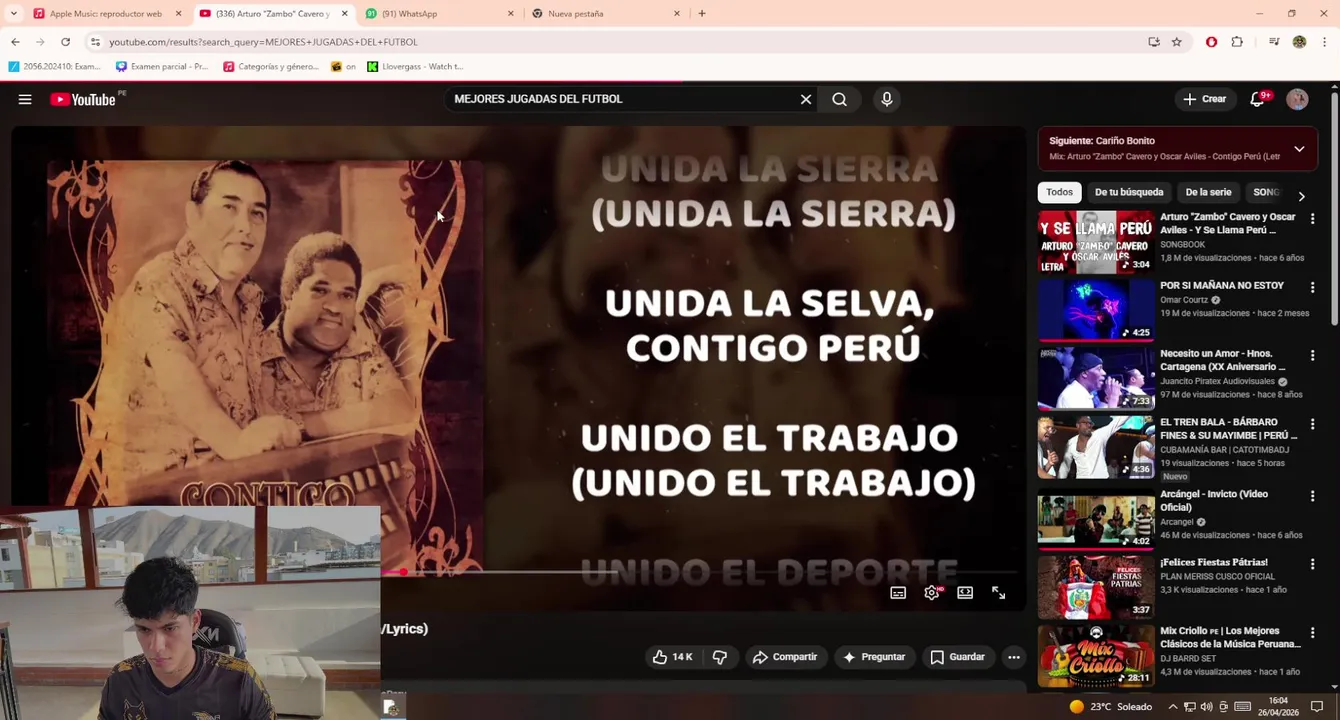Open options for Arcángel Invicto video

point(1312,495)
